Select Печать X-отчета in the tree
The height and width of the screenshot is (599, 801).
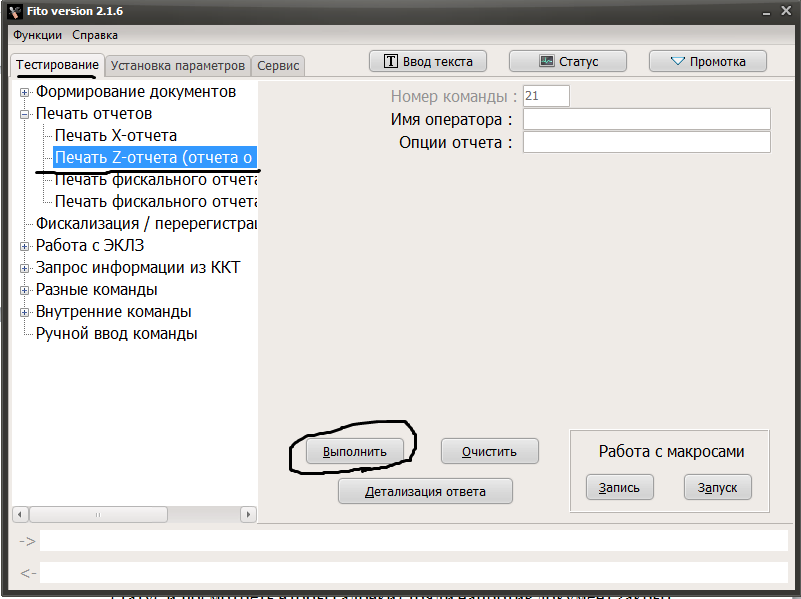click(116, 136)
